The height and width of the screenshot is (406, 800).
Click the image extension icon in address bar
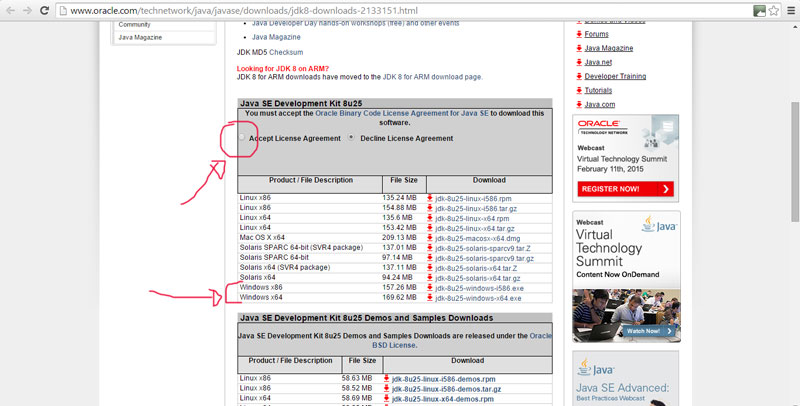(x=759, y=10)
